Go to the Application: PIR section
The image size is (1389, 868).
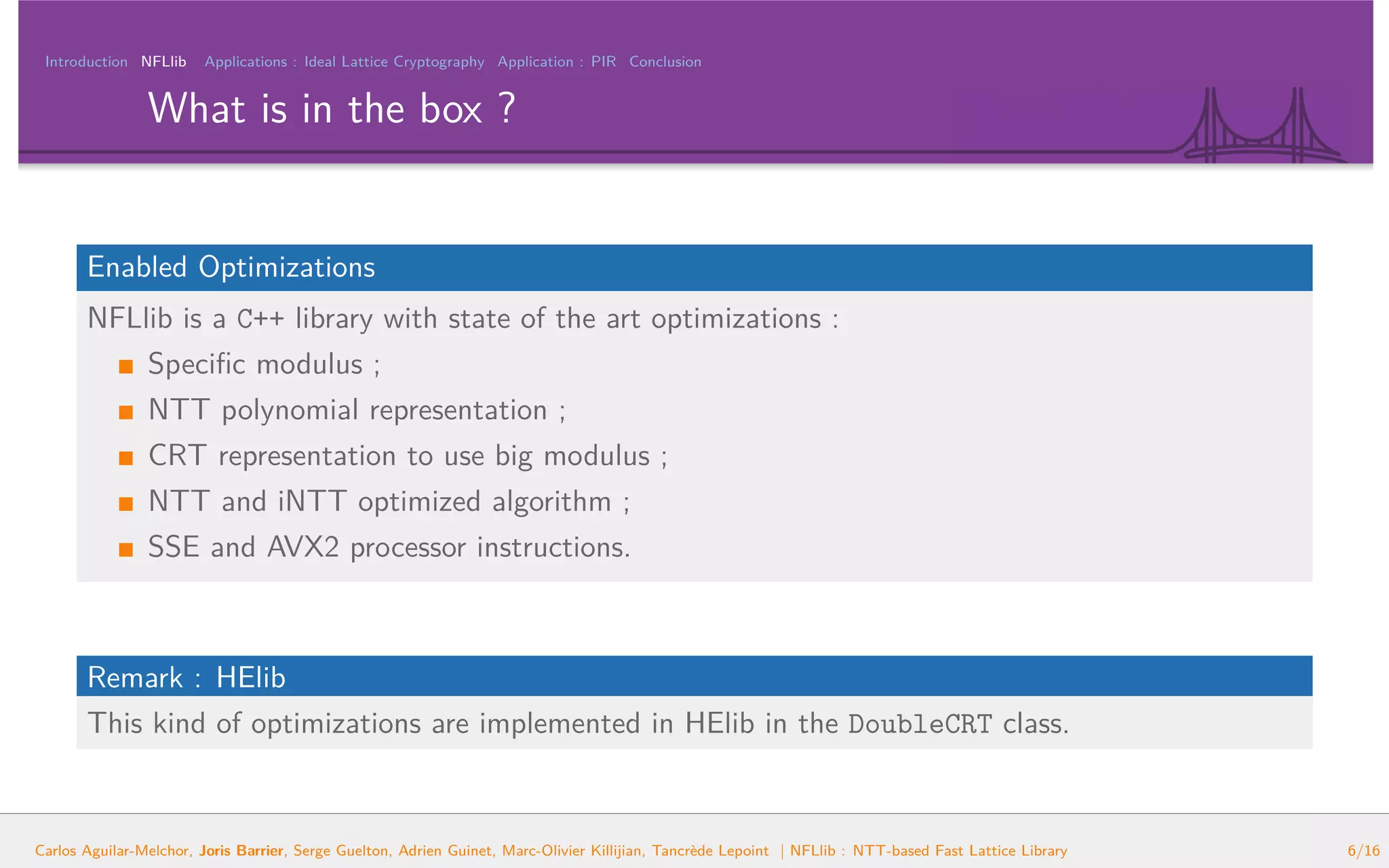coord(556,62)
